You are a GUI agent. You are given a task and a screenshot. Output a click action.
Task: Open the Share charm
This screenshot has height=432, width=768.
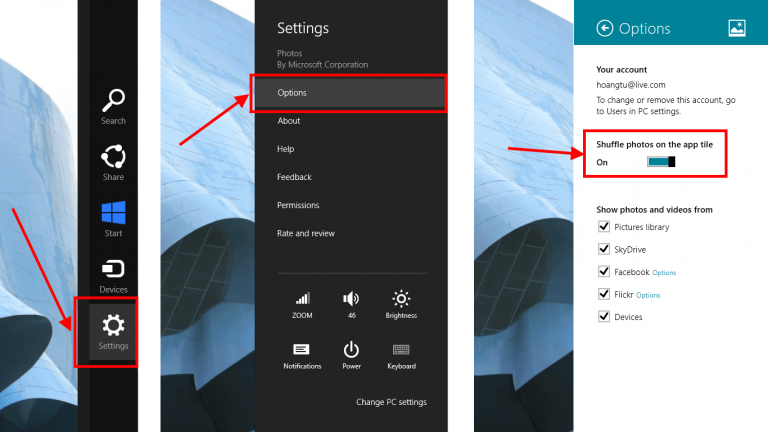click(x=113, y=162)
